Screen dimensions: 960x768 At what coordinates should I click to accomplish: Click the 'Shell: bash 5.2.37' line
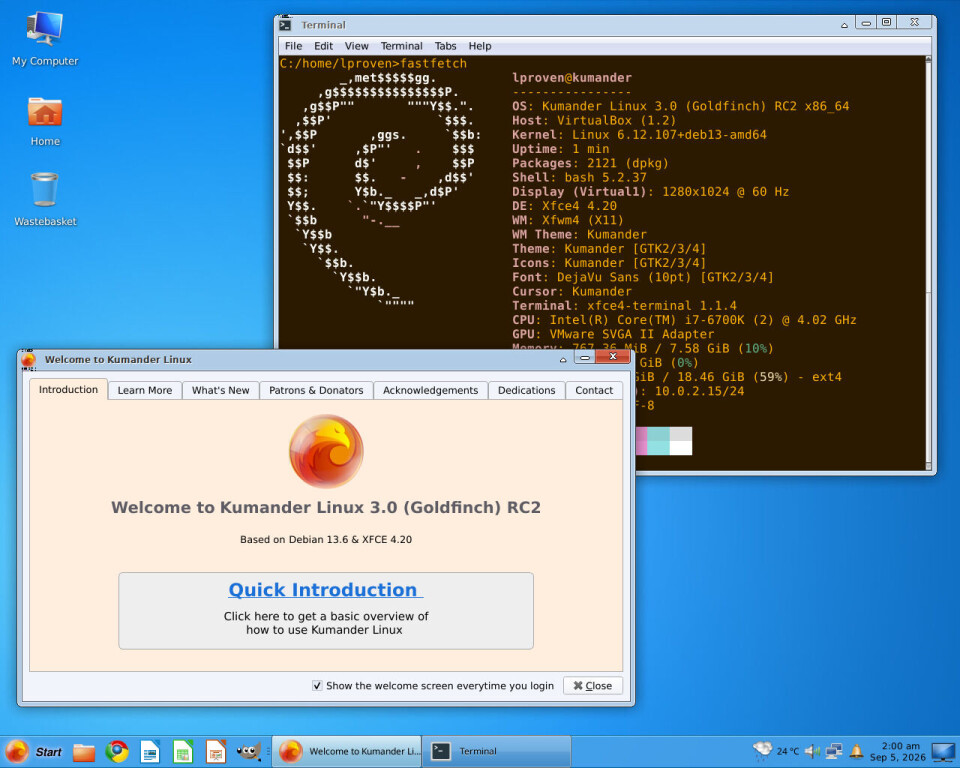579,178
